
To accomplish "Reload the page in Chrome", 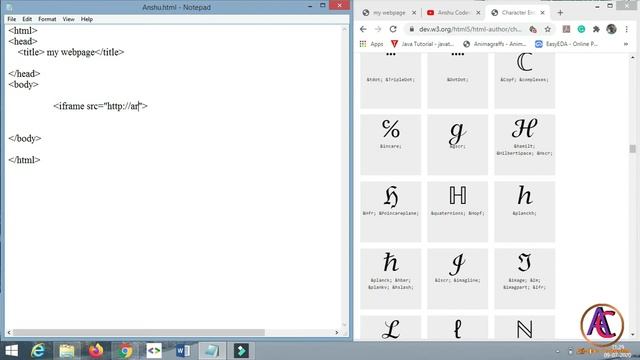I will click(x=393, y=29).
